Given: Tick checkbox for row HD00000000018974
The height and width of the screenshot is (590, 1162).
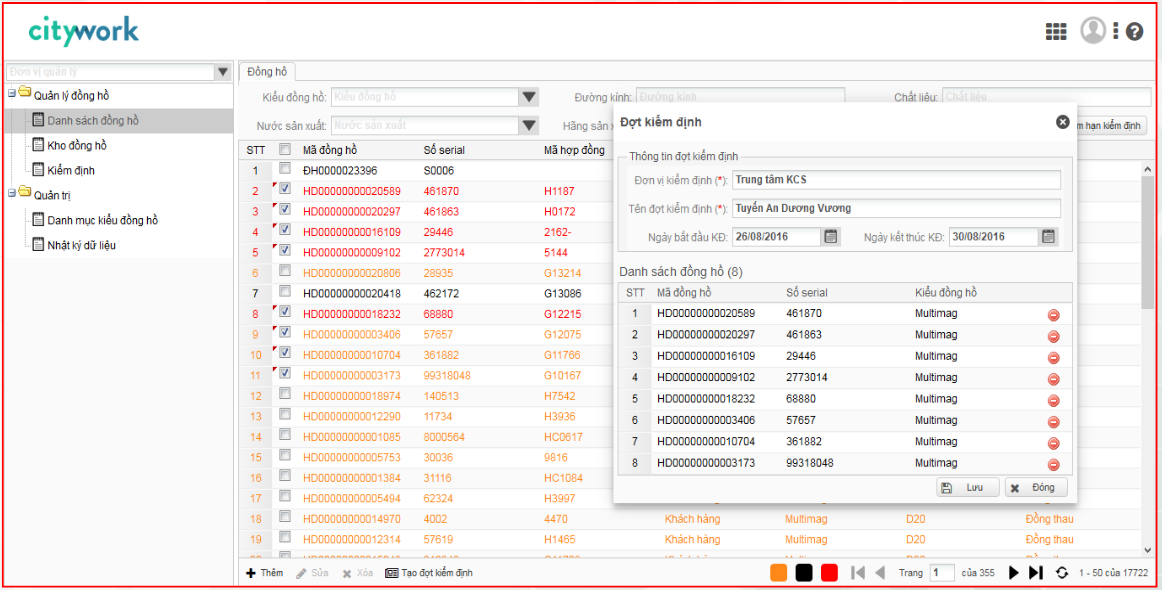Looking at the screenshot, I should click(285, 394).
